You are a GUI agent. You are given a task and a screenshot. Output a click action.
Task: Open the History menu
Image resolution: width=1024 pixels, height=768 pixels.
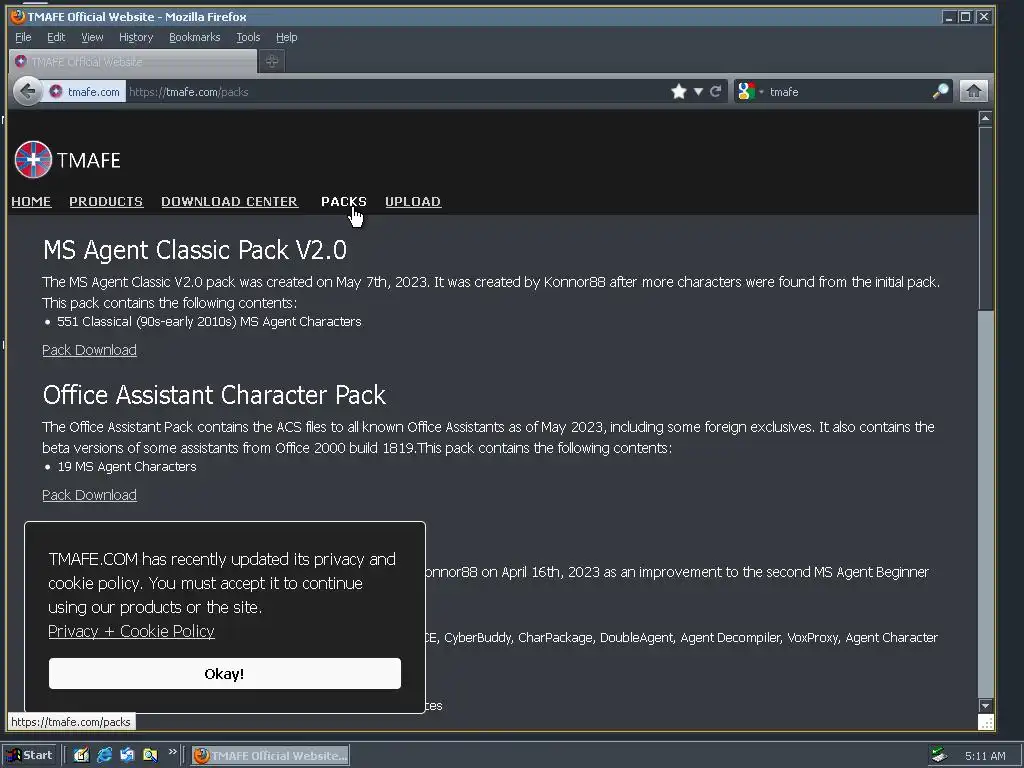[x=136, y=37]
